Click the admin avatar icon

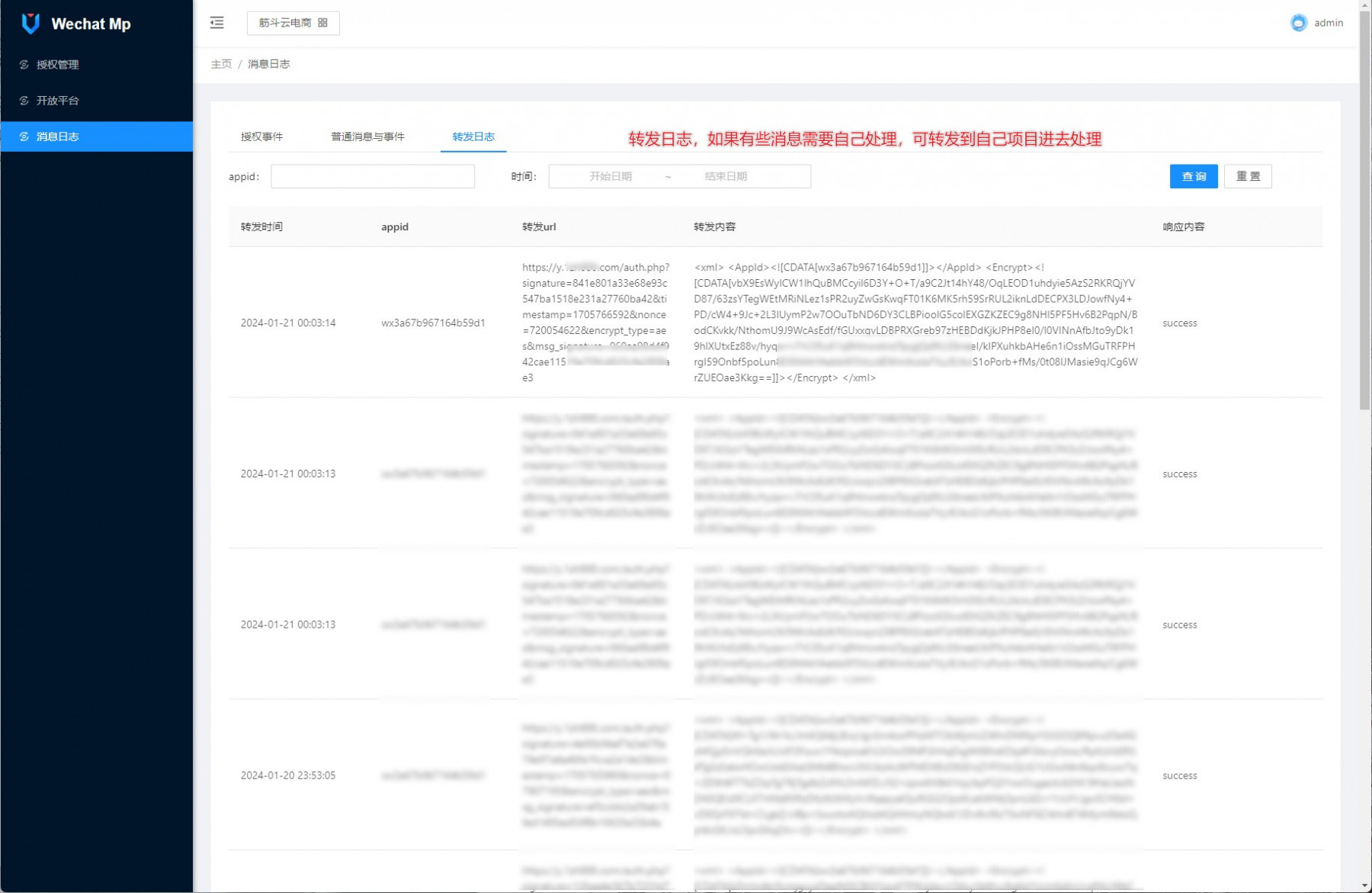tap(1298, 23)
